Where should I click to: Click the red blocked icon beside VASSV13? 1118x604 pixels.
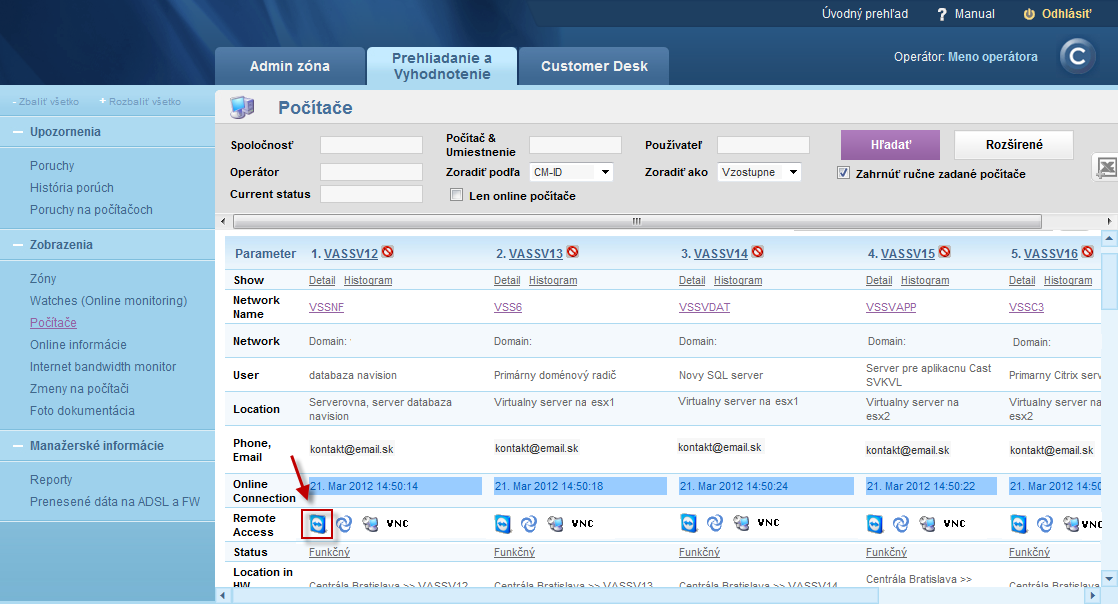tap(573, 252)
